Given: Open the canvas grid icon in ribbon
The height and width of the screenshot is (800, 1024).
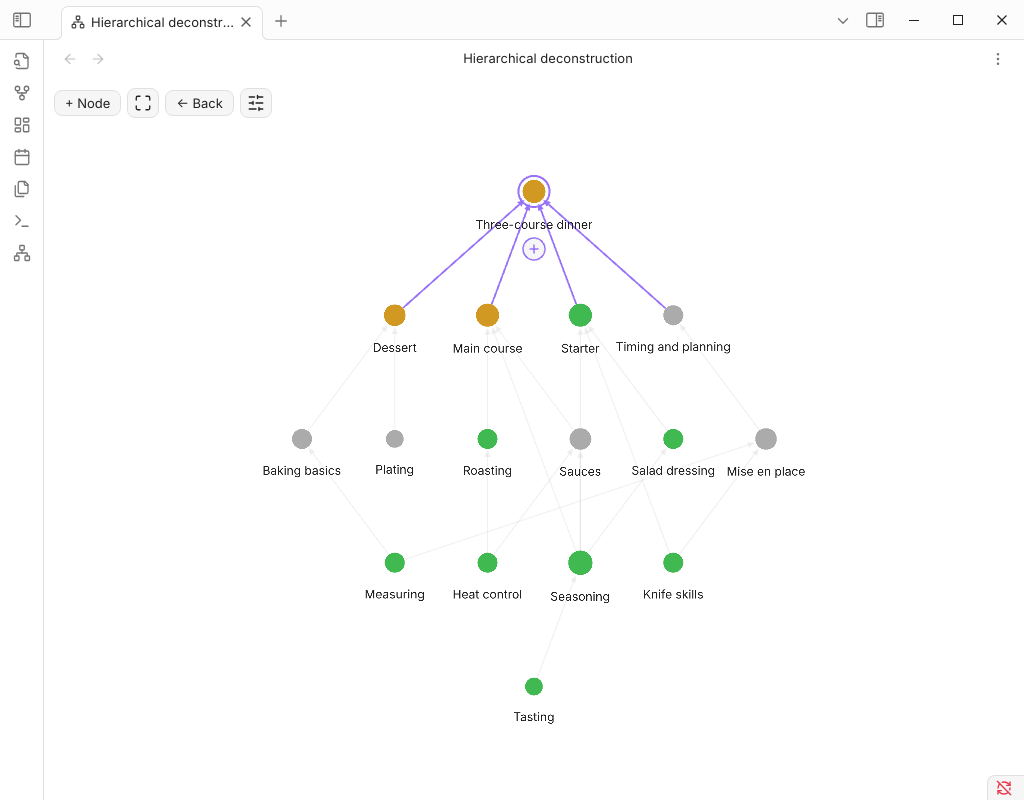Looking at the screenshot, I should click(22, 125).
